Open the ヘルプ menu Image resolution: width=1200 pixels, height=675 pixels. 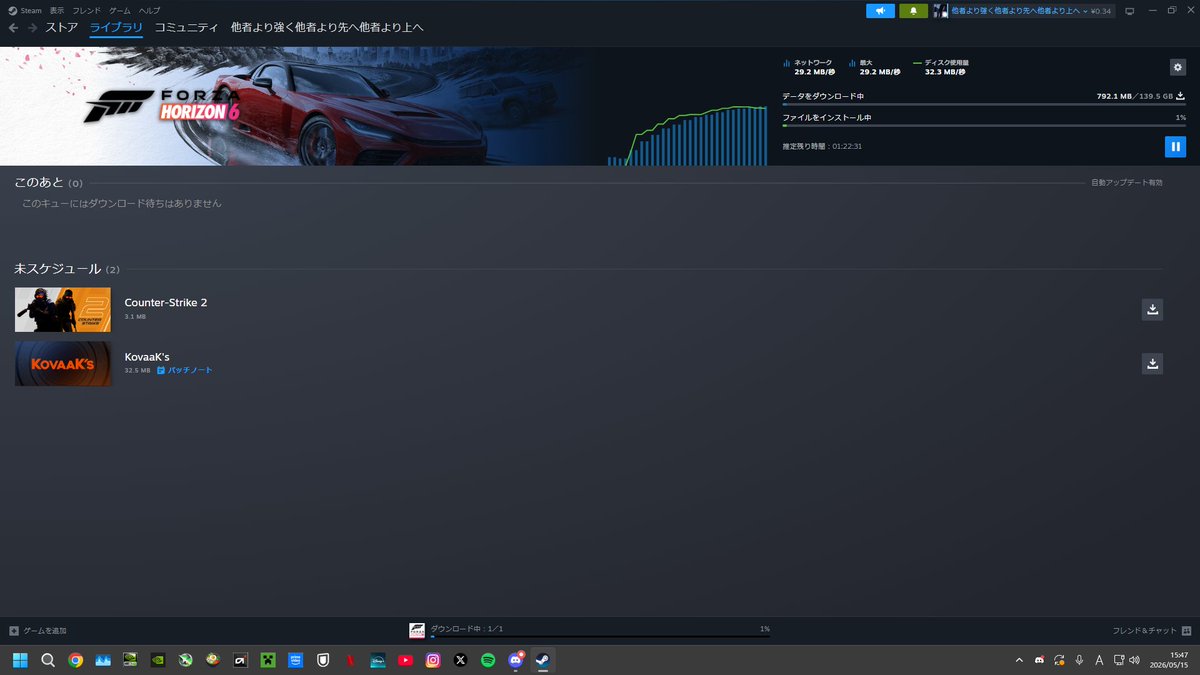[x=149, y=10]
